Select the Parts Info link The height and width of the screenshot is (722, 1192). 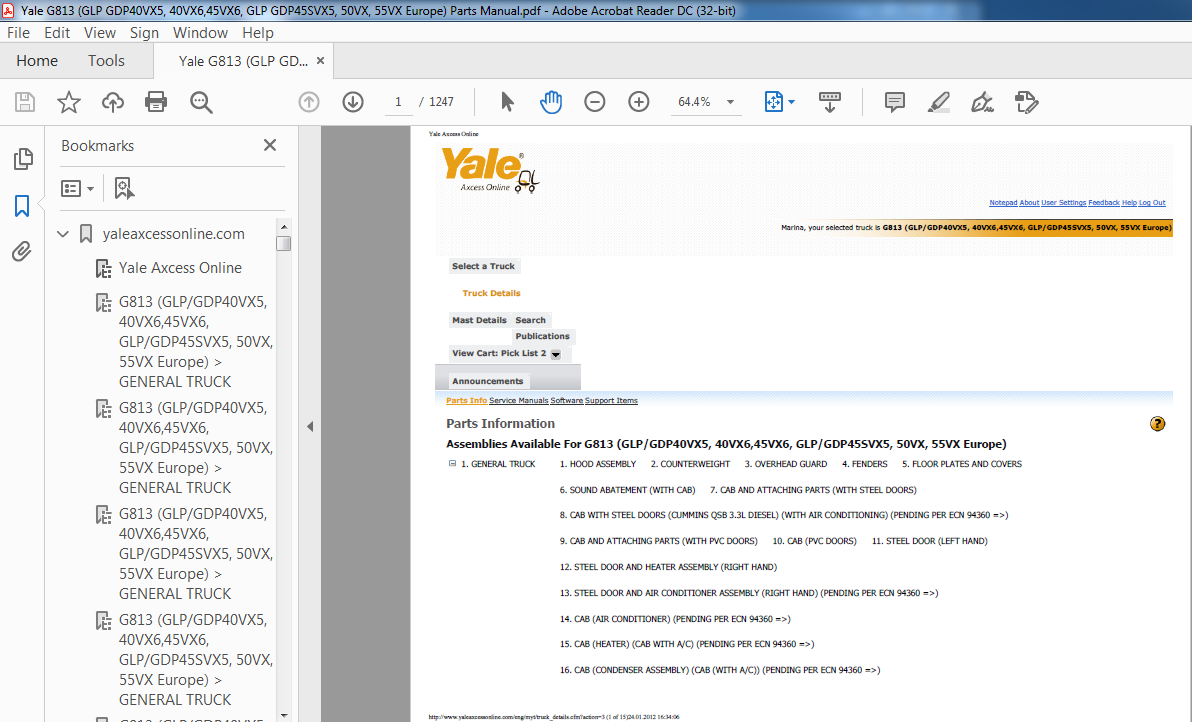466,401
